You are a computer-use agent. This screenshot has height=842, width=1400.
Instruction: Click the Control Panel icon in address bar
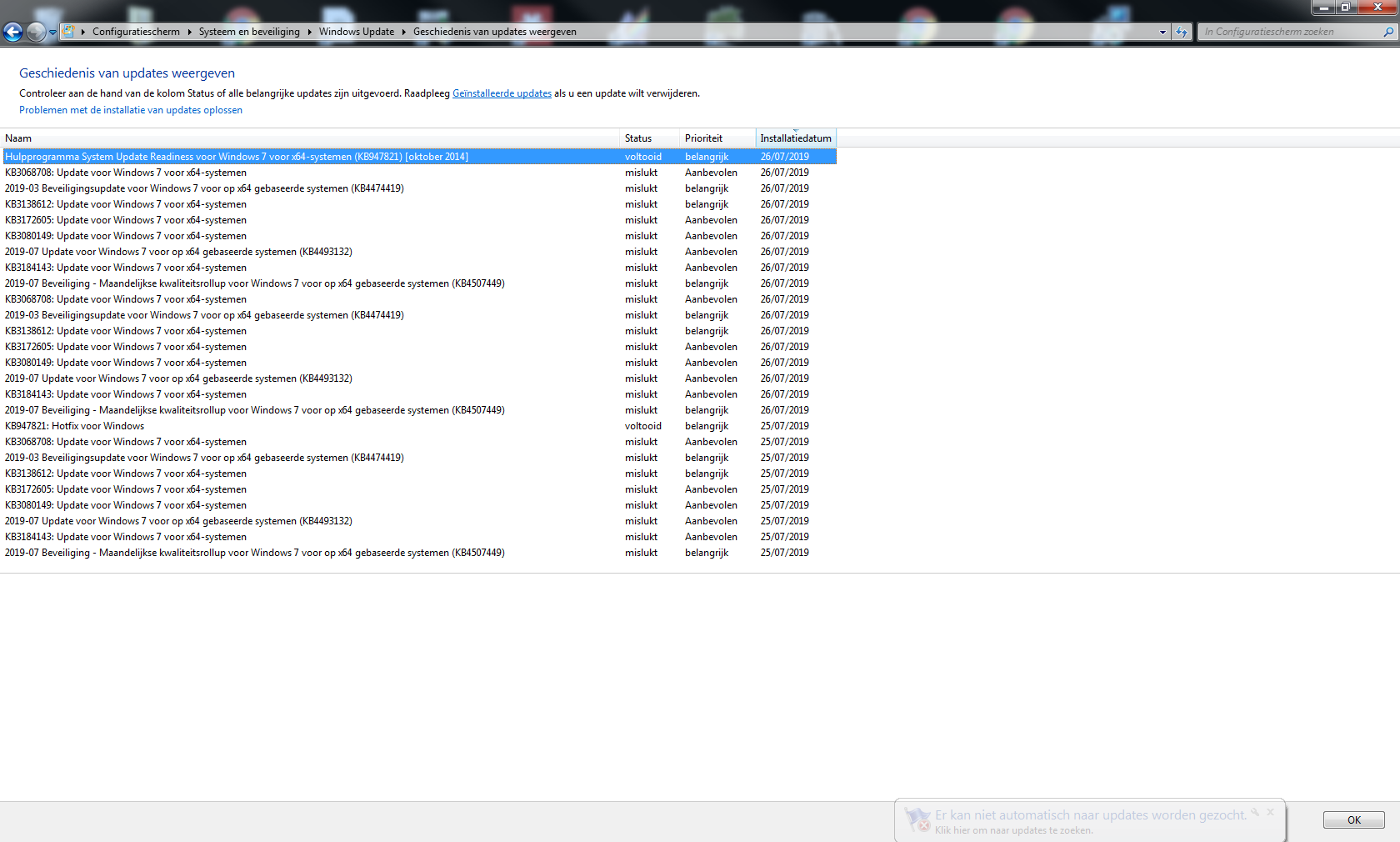tap(68, 32)
